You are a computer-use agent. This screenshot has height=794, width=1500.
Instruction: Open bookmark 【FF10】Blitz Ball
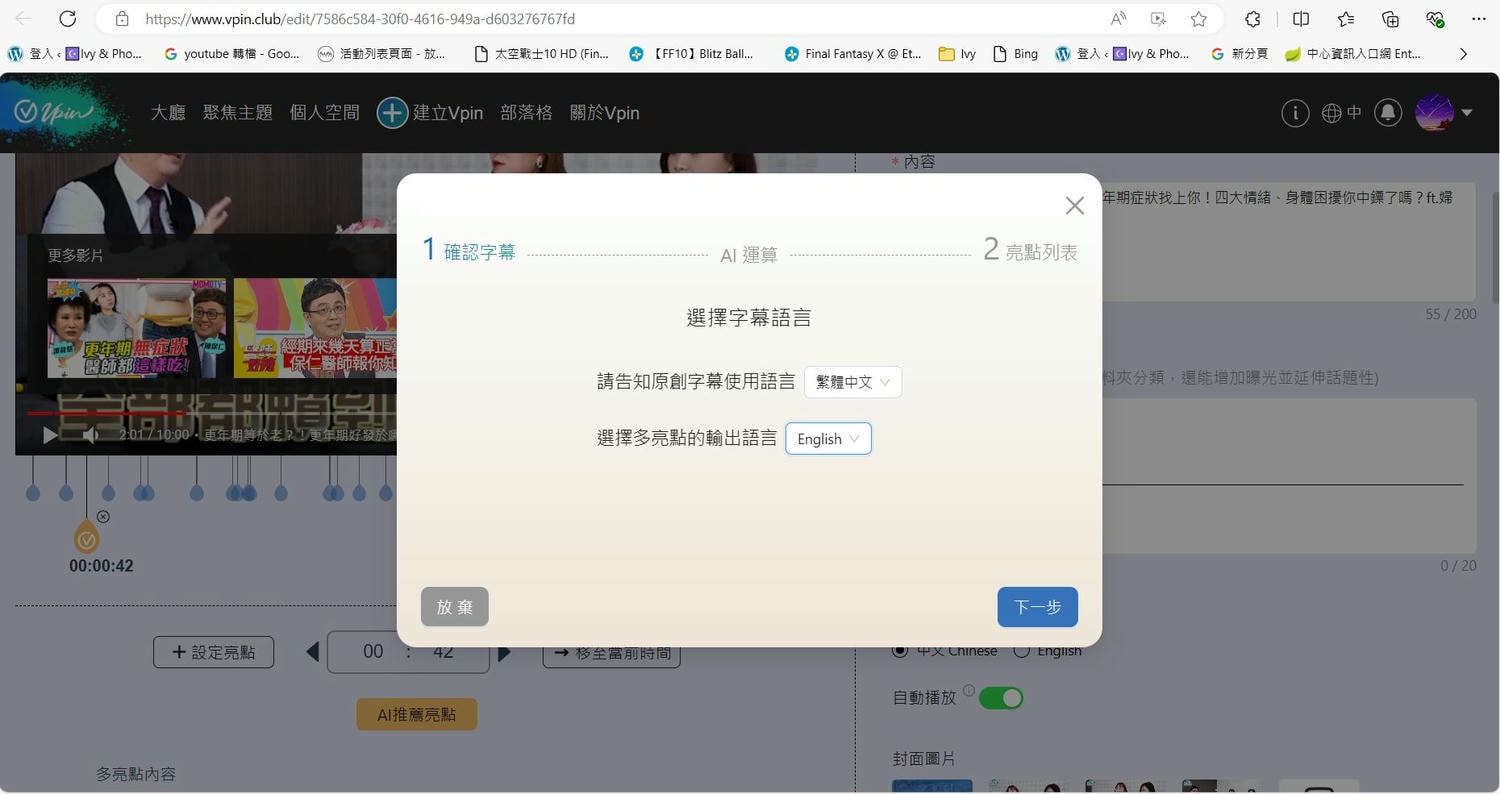pyautogui.click(x=690, y=54)
